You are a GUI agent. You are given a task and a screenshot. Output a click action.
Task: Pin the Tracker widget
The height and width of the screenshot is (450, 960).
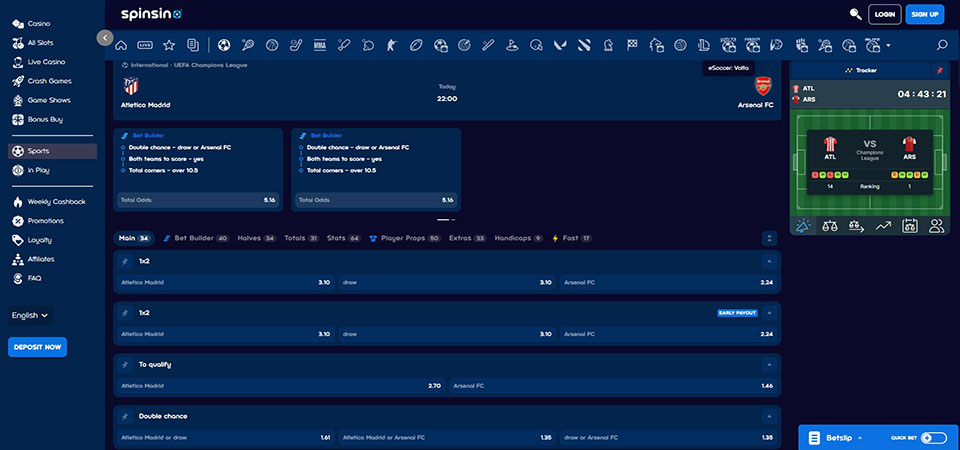point(940,70)
